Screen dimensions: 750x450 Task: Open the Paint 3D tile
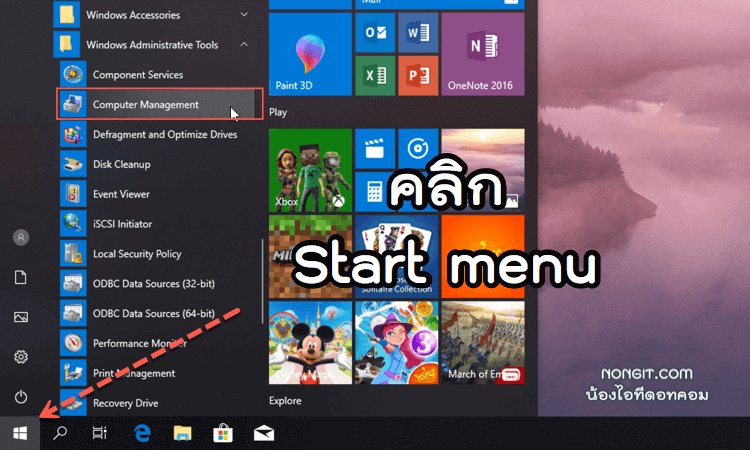(310, 54)
